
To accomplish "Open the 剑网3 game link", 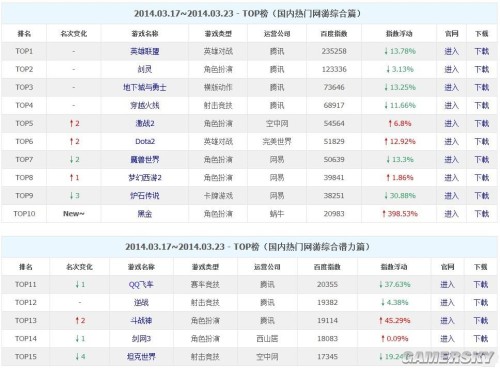I will (141, 339).
